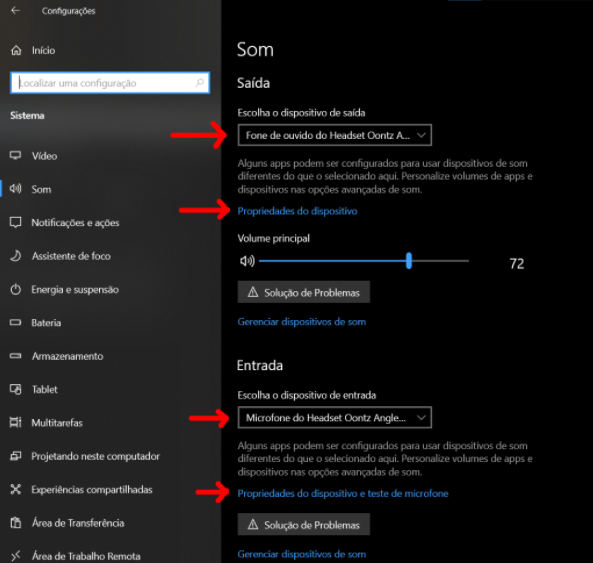Click the Energia e suspensão power icon
Viewport: 593px width, 563px height.
pos(16,289)
